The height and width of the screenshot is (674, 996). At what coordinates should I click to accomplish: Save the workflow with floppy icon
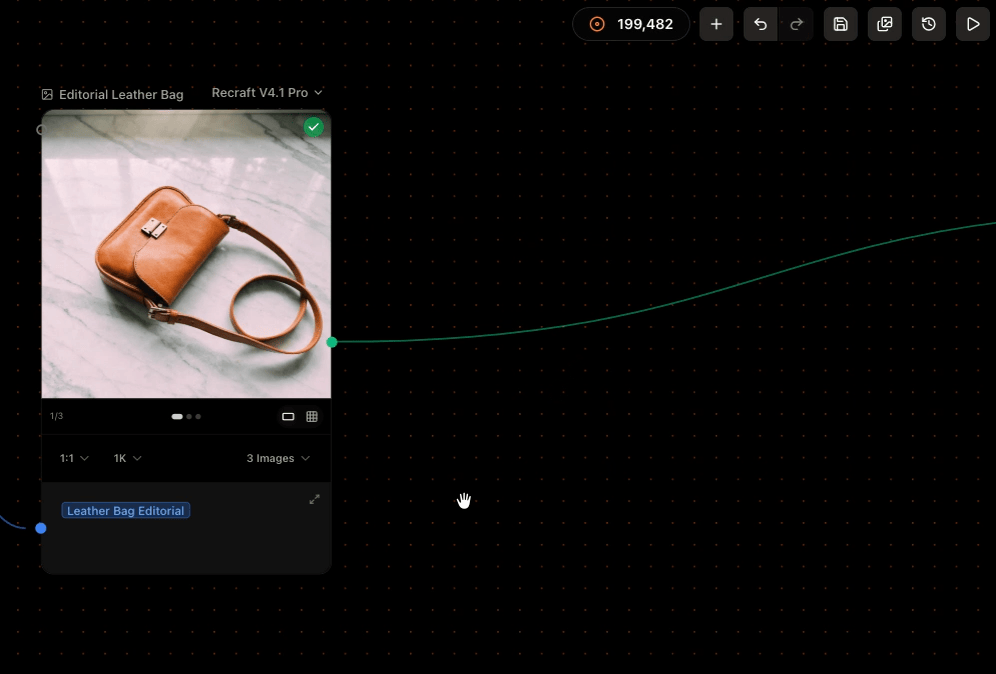(840, 24)
